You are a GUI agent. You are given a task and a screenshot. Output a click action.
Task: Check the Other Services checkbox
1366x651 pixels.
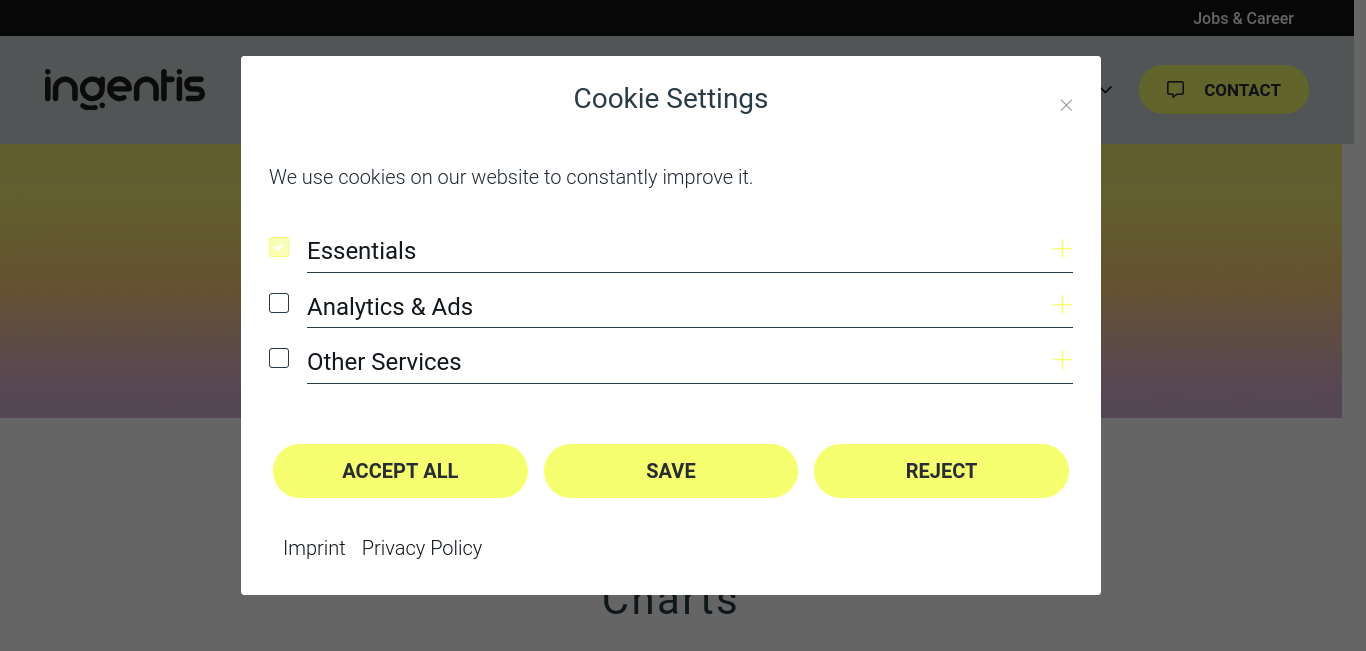279,358
